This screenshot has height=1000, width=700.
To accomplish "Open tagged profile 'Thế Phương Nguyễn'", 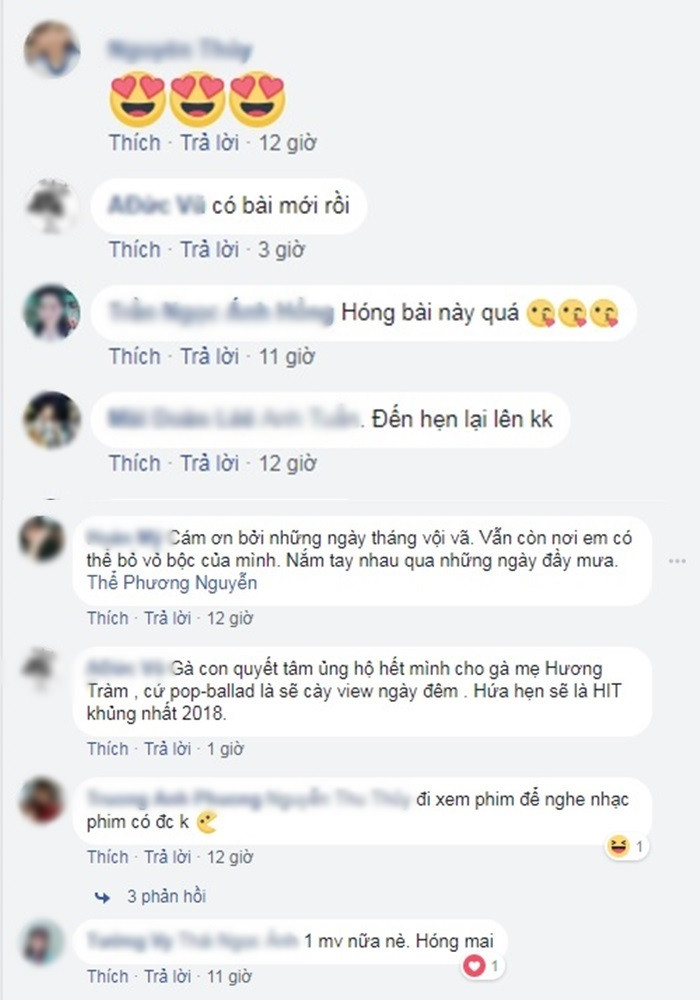I will pyautogui.click(x=172, y=583).
